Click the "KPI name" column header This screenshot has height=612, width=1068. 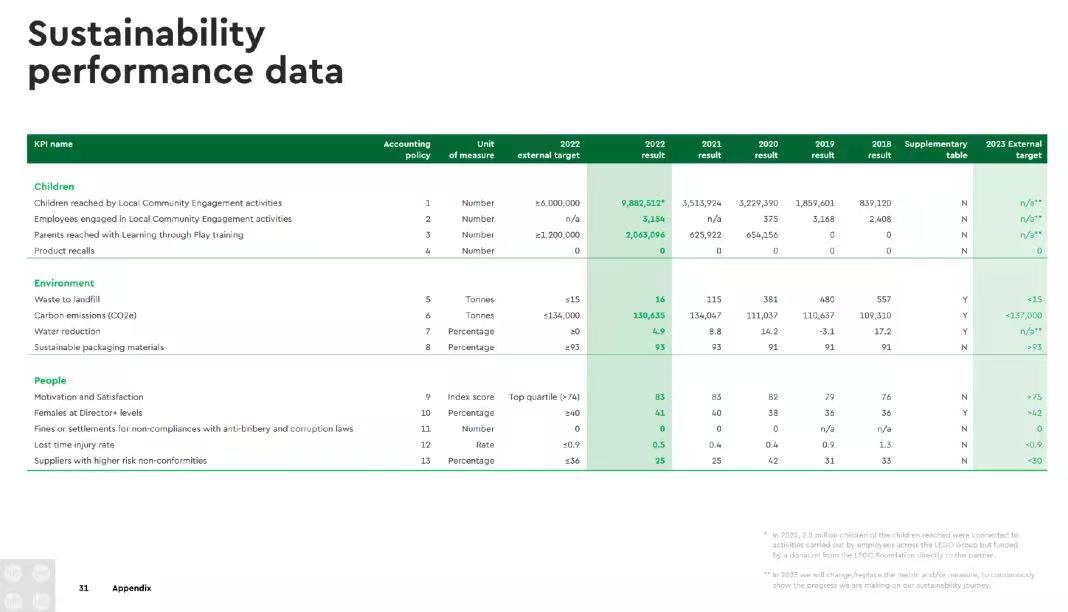(53, 144)
